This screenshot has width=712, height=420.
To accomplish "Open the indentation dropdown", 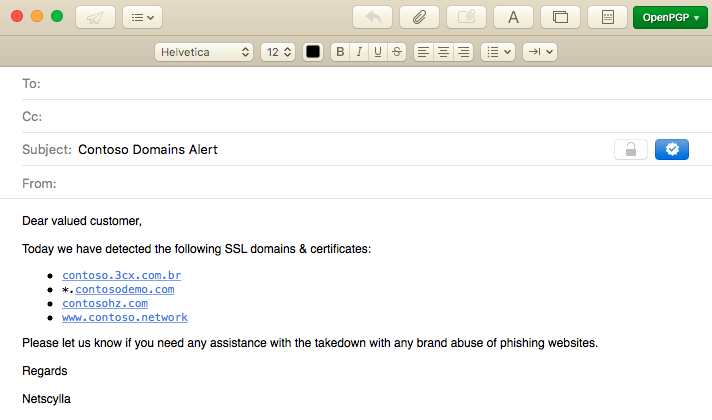I will 540,52.
